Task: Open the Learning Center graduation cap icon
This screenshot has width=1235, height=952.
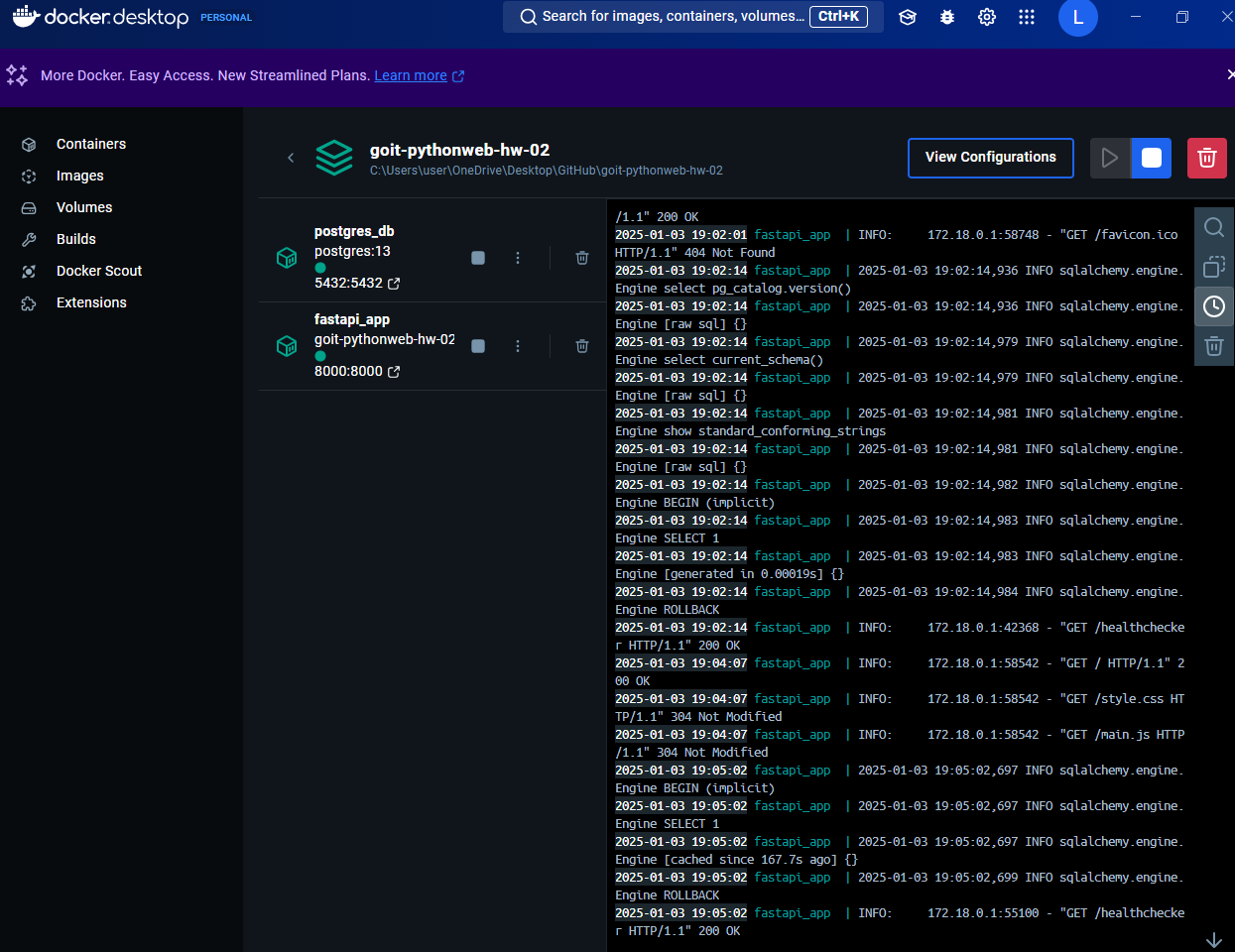Action: tap(908, 17)
